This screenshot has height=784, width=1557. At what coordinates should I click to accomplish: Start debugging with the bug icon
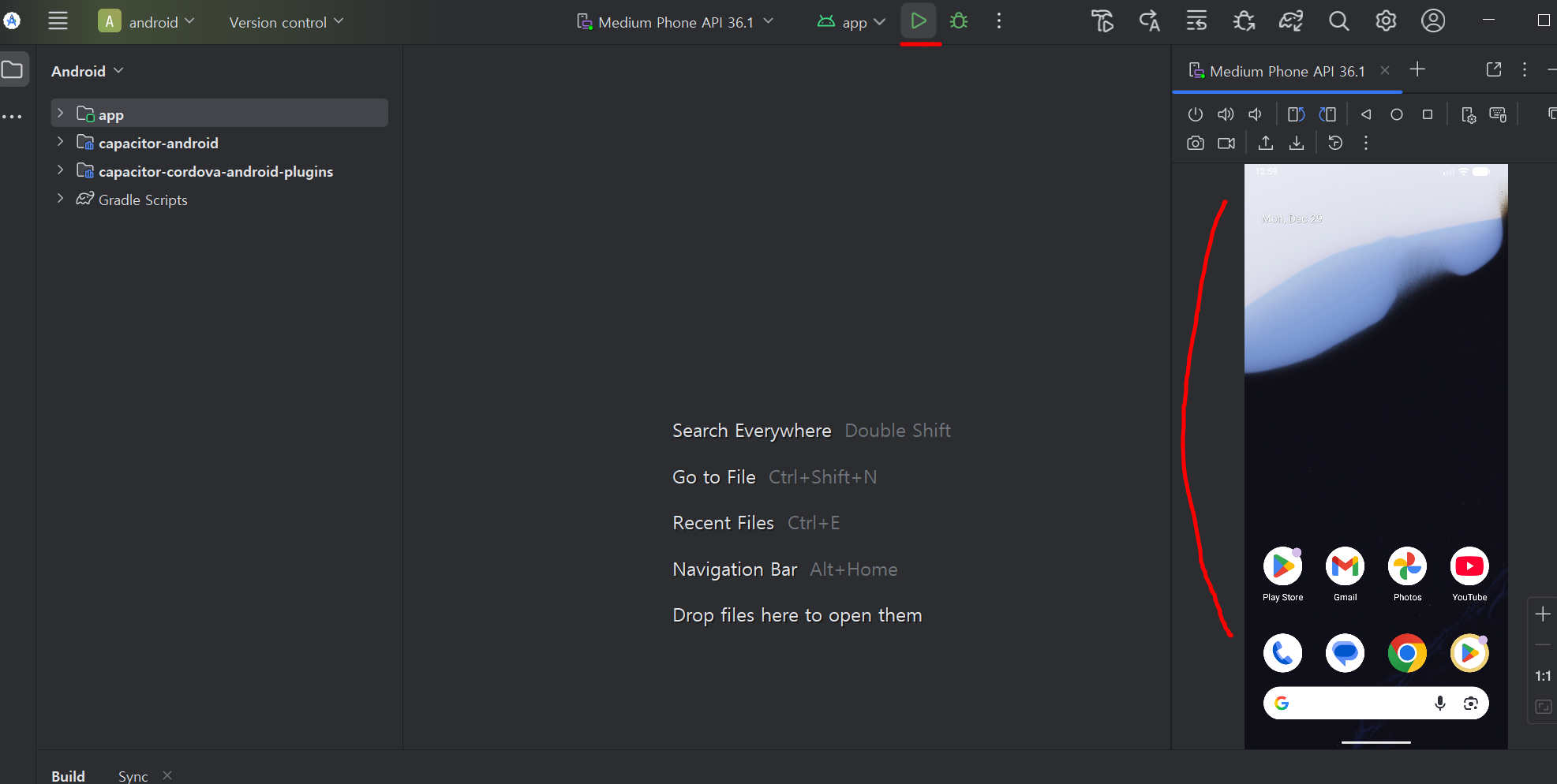coord(959,21)
